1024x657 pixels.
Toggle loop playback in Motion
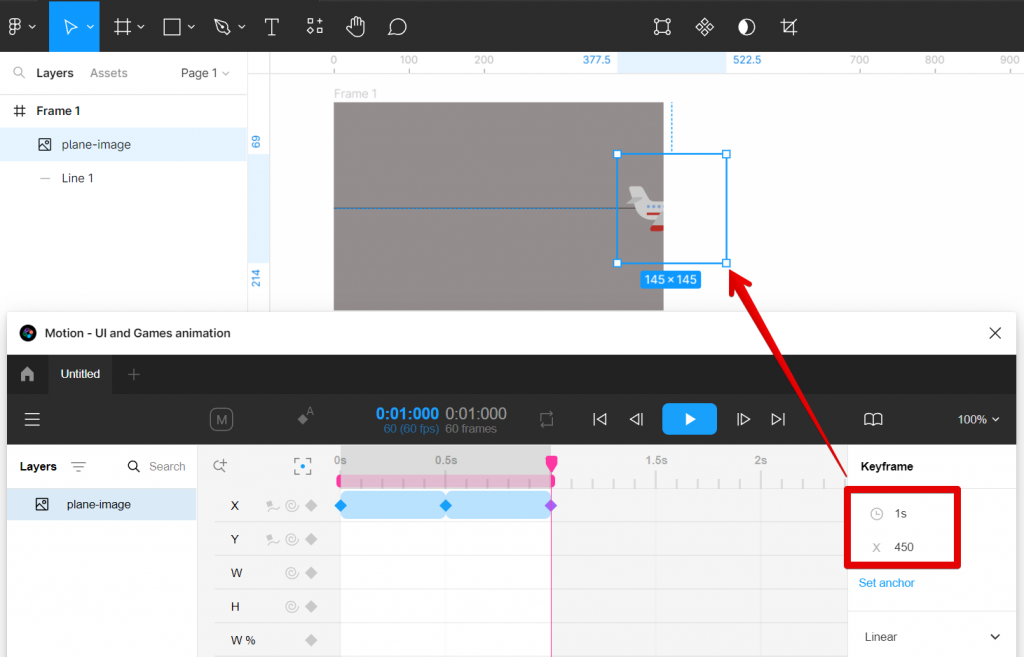[546, 419]
